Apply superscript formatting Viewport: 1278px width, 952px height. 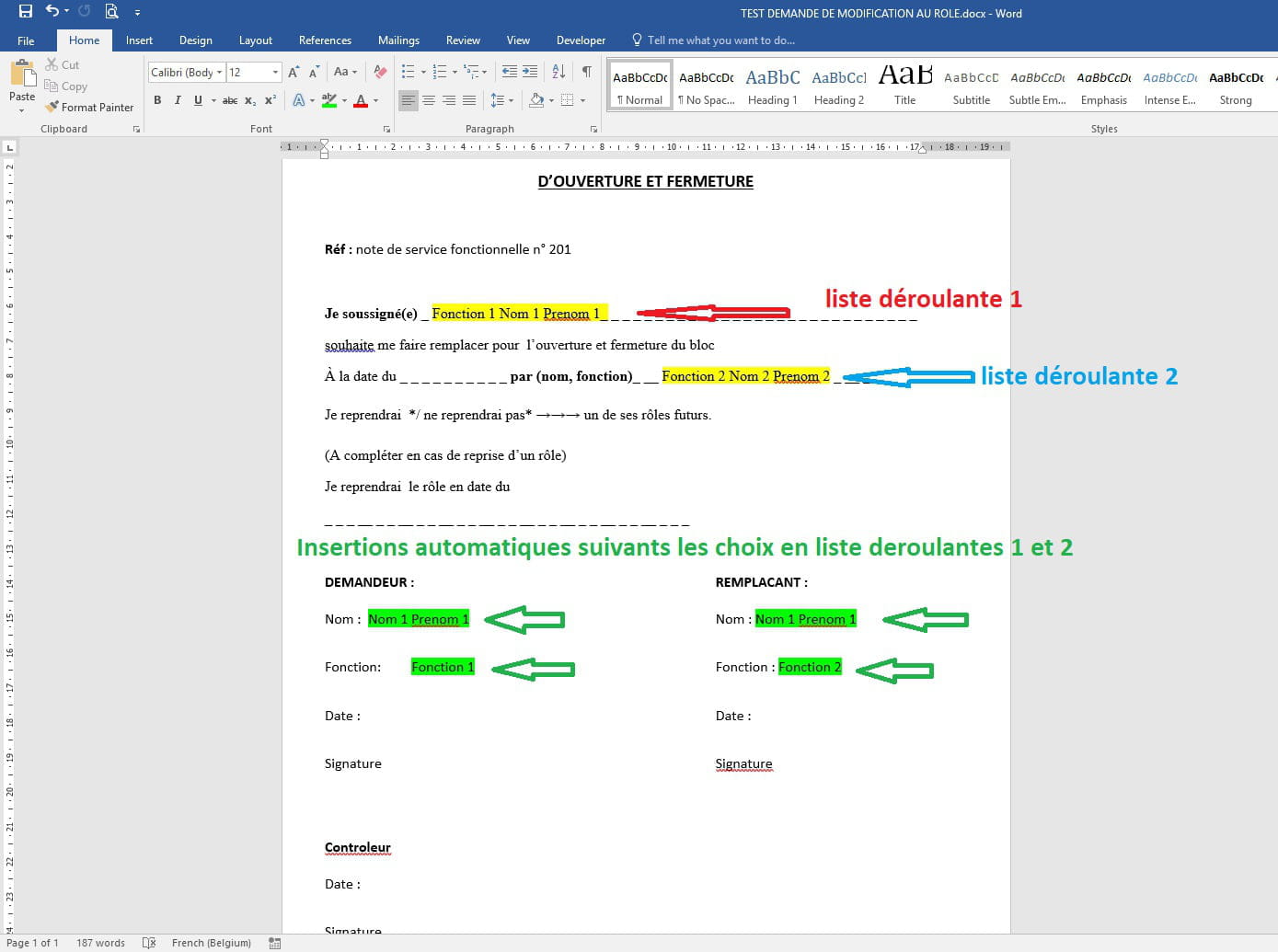(x=271, y=100)
